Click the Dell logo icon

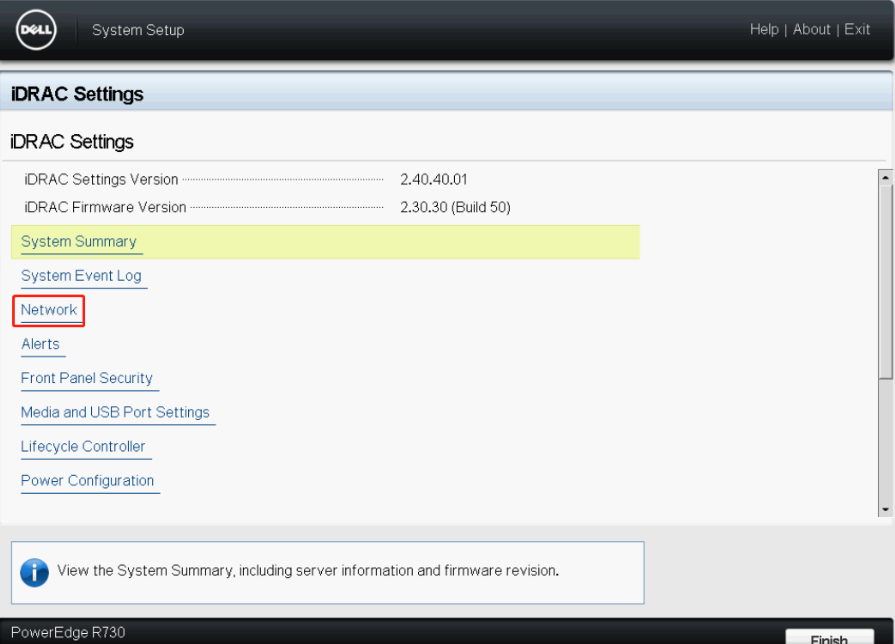click(36, 30)
